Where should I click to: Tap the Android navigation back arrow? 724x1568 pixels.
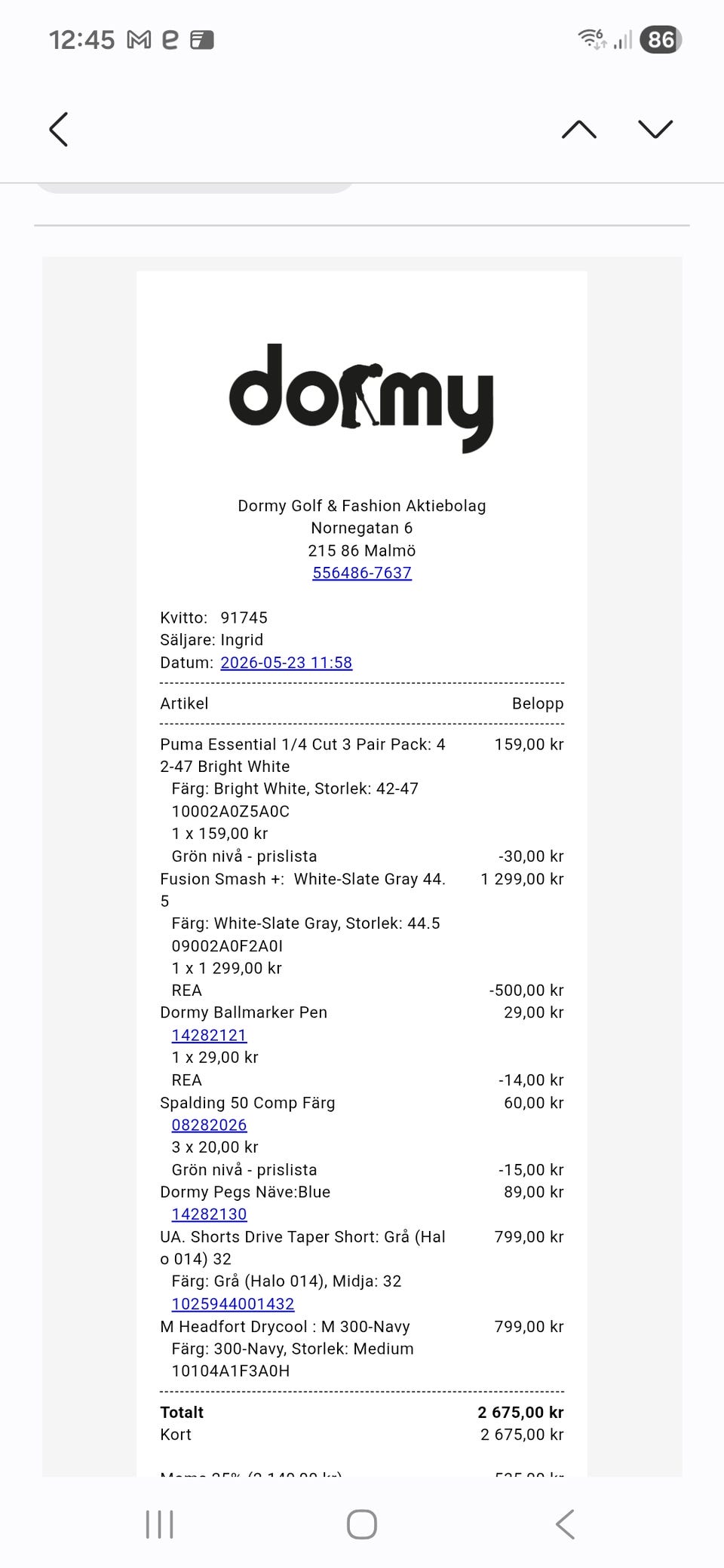[565, 1524]
